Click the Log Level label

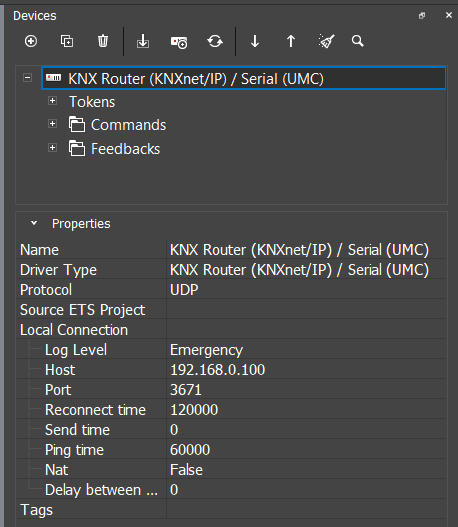76,350
